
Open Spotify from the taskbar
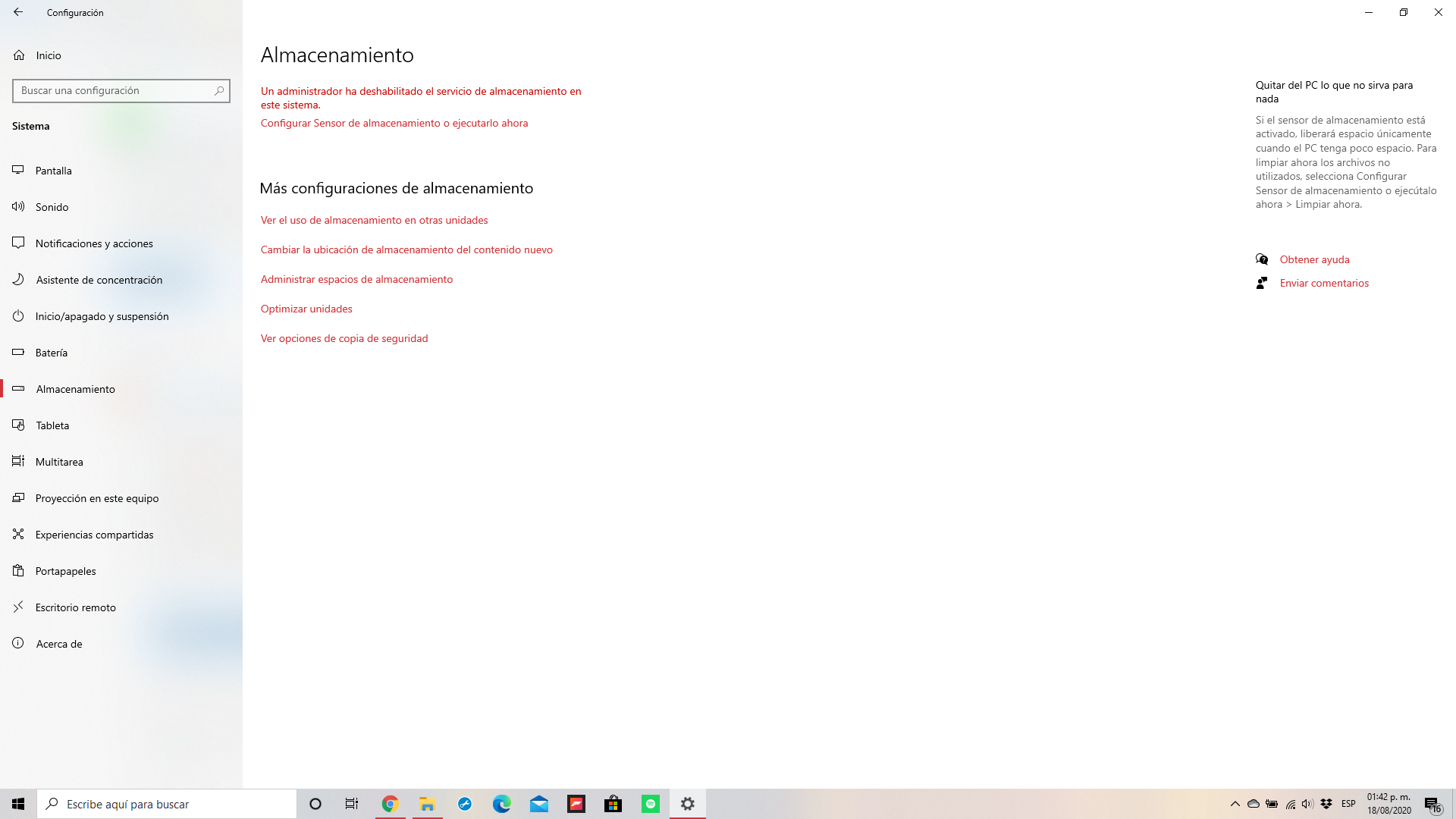(651, 804)
